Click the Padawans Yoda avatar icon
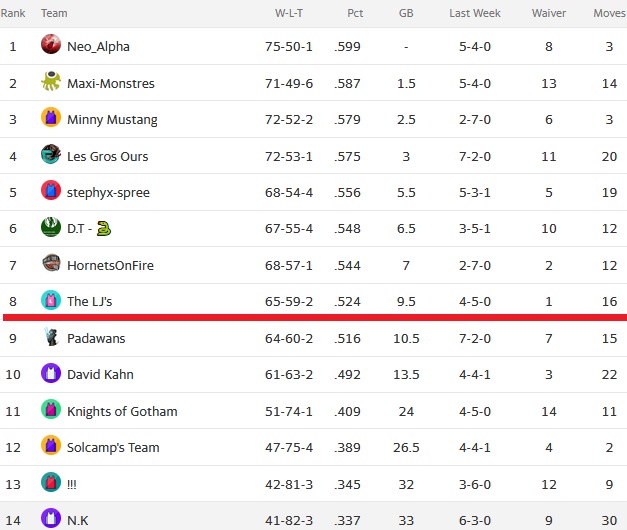The image size is (627, 530). (51, 336)
